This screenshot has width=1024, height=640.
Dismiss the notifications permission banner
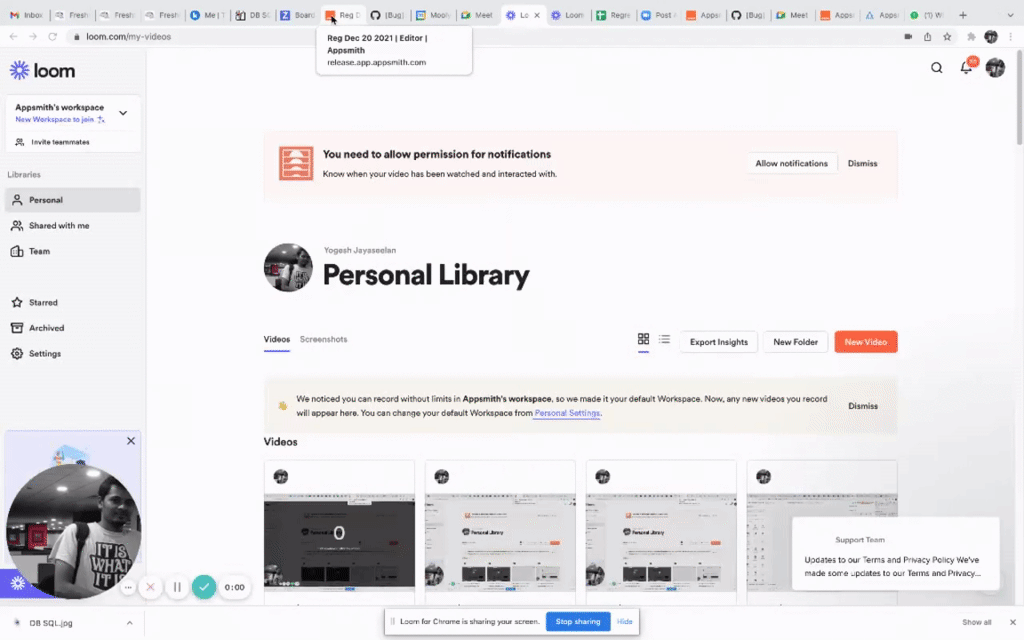(863, 163)
